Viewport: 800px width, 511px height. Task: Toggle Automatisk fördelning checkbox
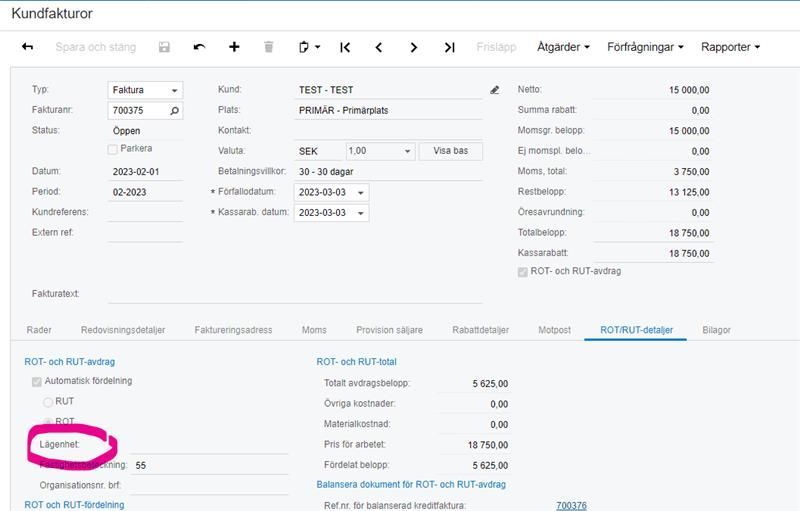click(x=37, y=381)
